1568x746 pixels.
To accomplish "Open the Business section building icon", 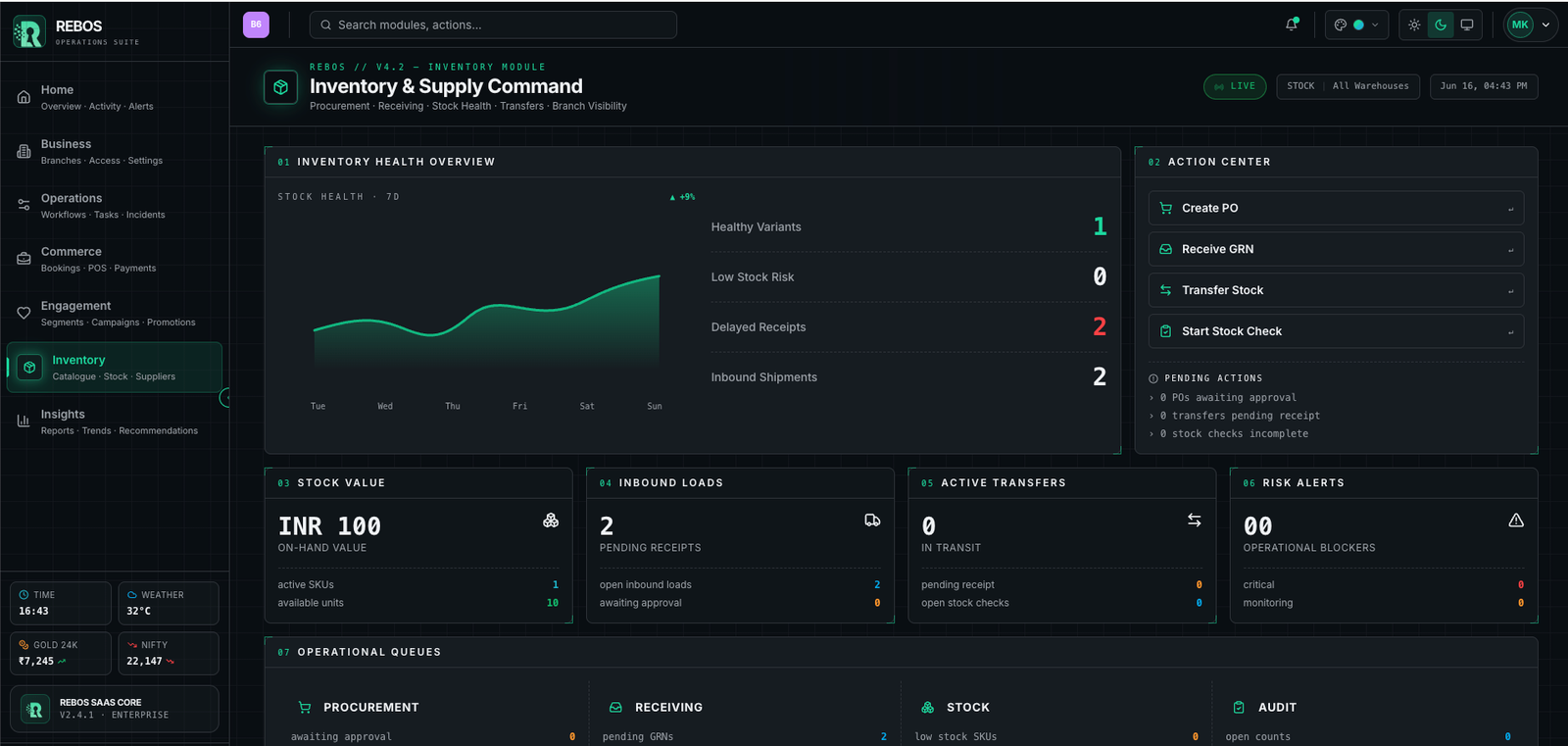I will [x=24, y=151].
